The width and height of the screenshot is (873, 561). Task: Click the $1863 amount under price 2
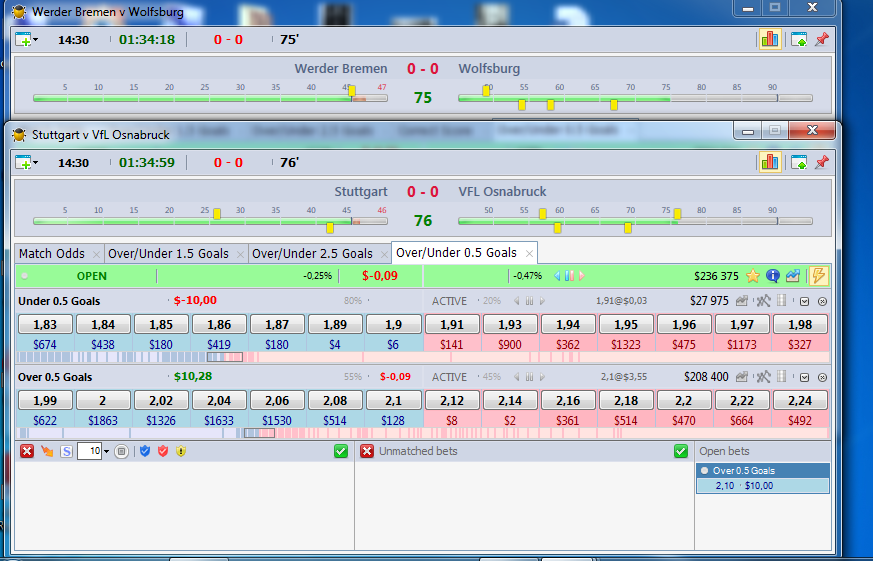point(103,421)
